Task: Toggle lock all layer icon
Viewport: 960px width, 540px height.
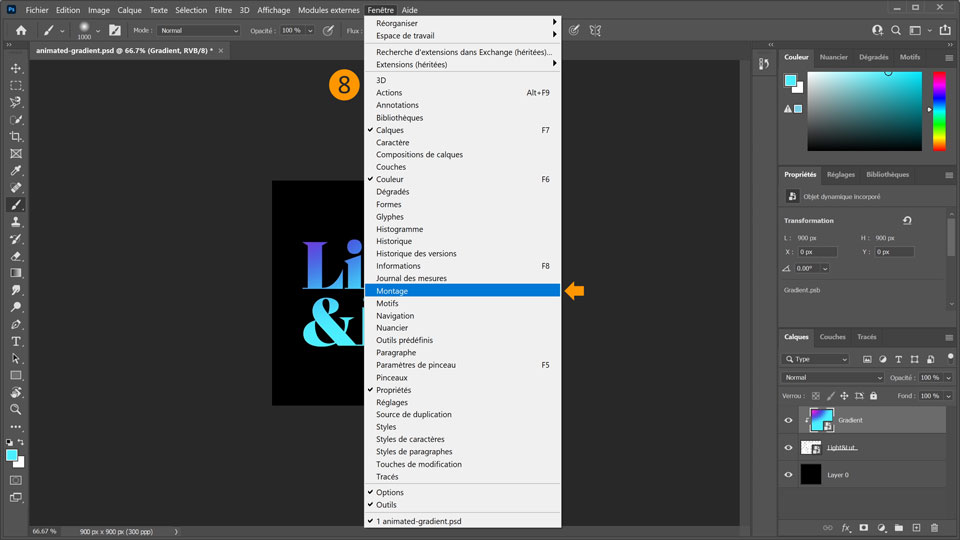Action: 874,396
